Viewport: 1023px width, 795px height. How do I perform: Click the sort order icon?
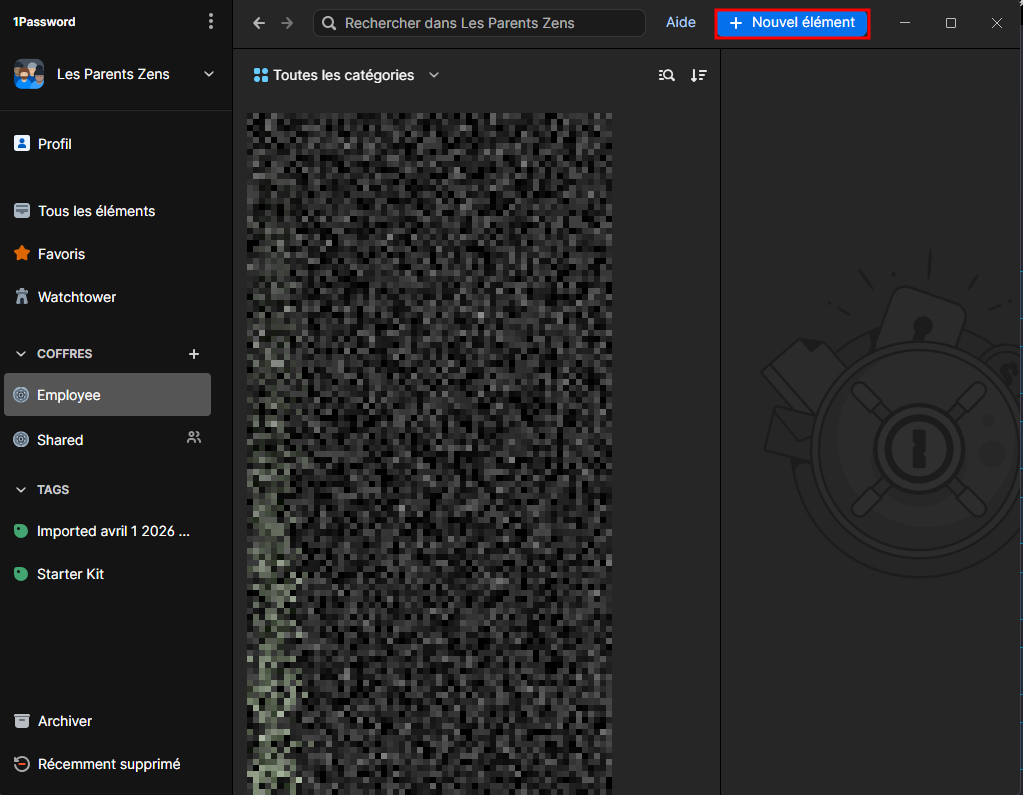[698, 75]
